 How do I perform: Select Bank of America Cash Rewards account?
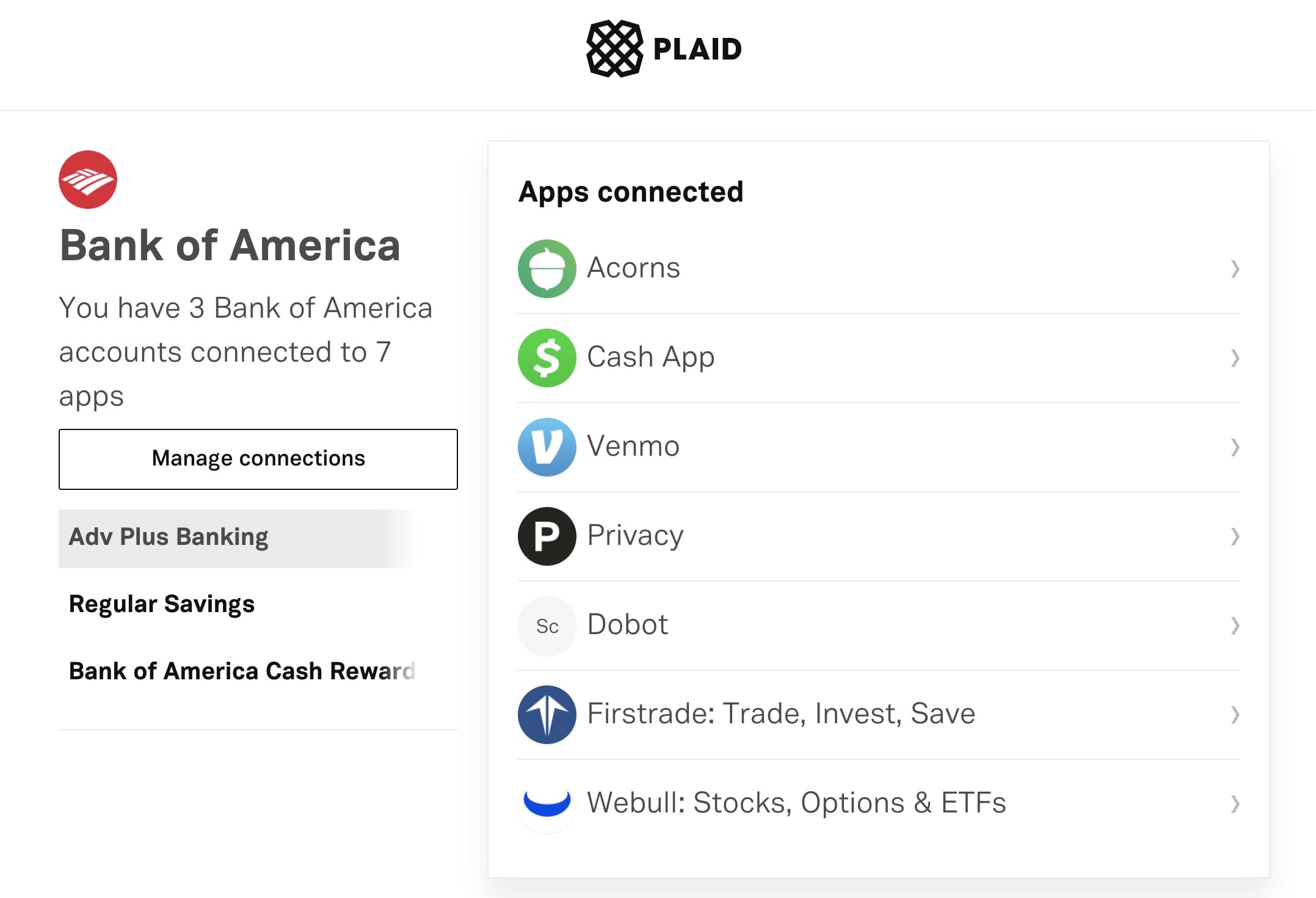click(x=242, y=671)
